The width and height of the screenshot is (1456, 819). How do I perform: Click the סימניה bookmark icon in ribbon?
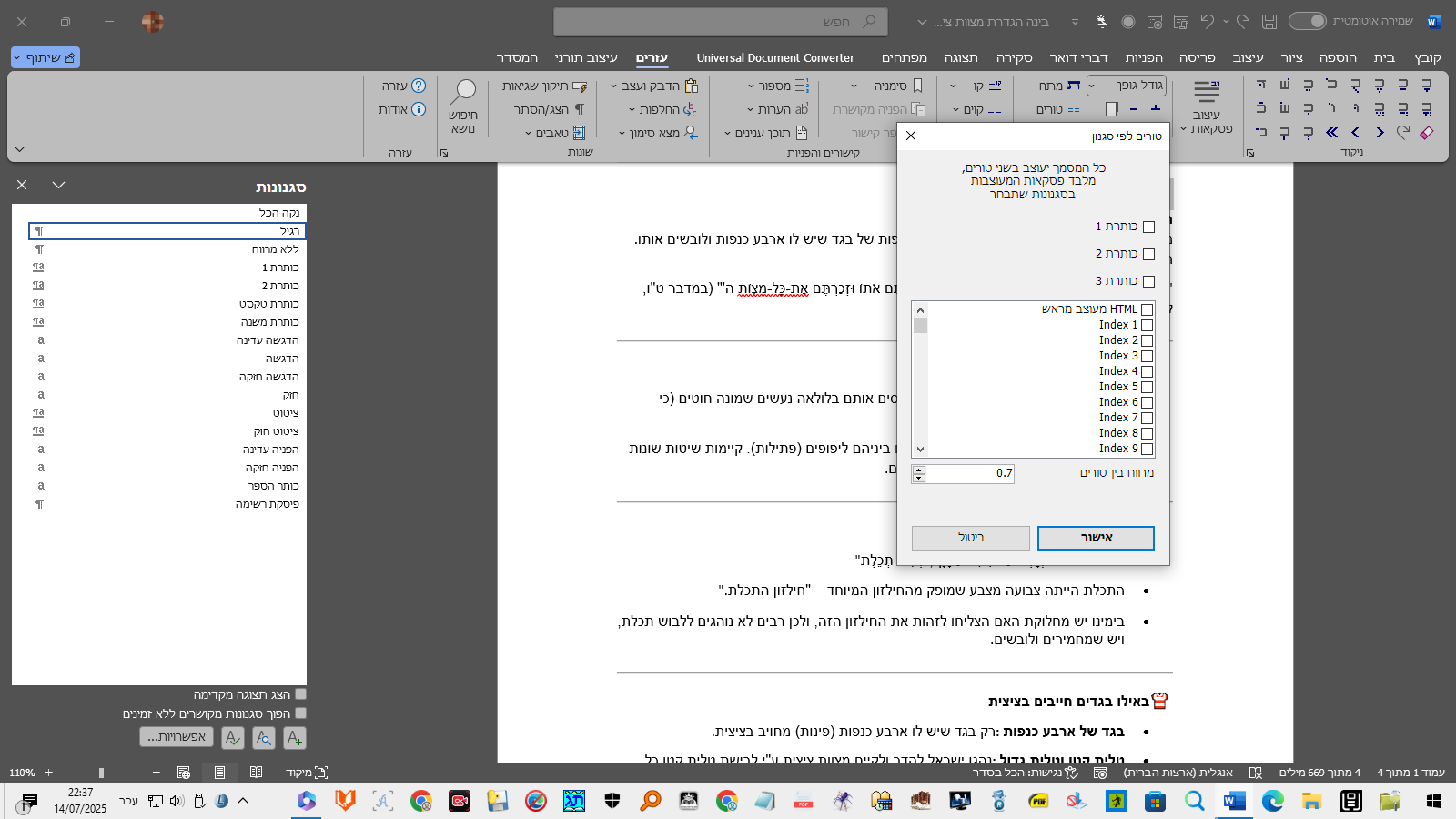(x=917, y=86)
